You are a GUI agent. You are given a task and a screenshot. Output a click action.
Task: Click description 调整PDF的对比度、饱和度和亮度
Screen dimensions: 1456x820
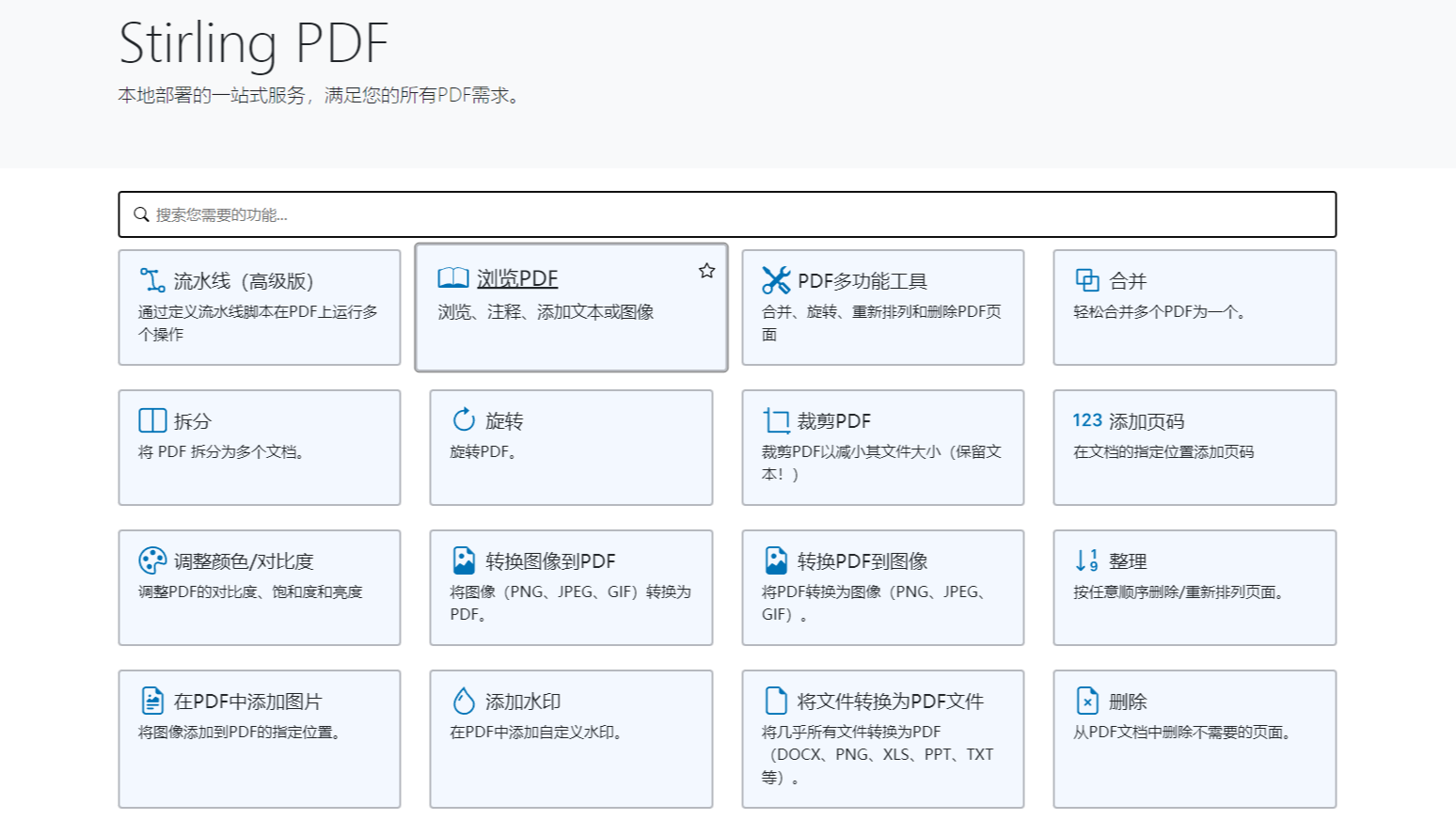coord(250,592)
